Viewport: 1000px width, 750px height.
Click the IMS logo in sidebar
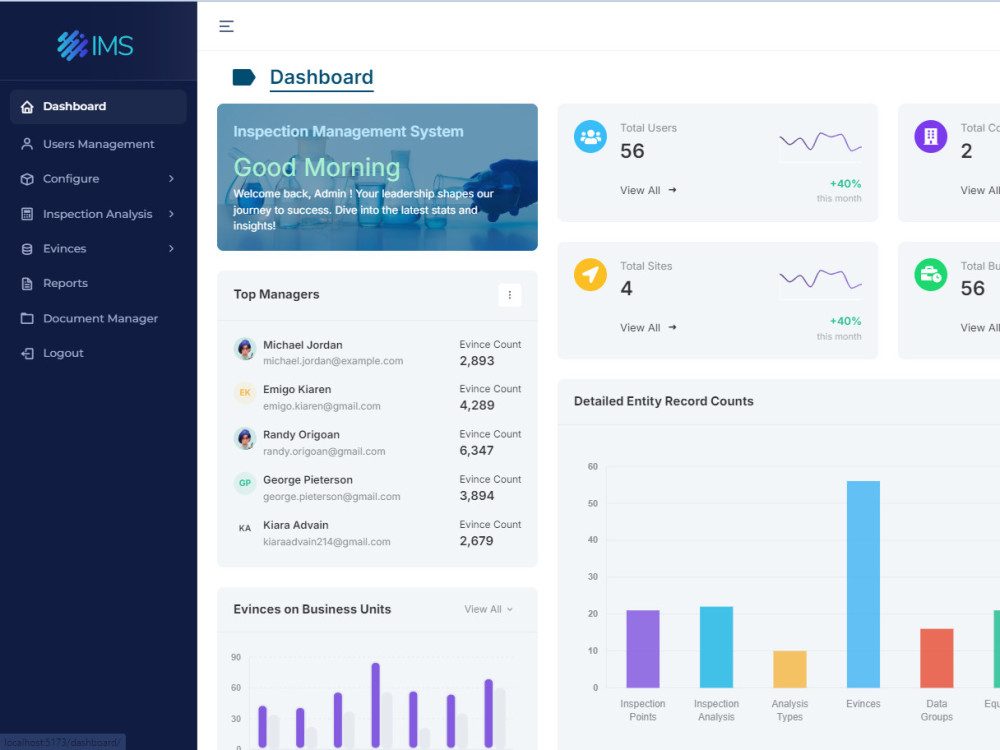point(95,45)
